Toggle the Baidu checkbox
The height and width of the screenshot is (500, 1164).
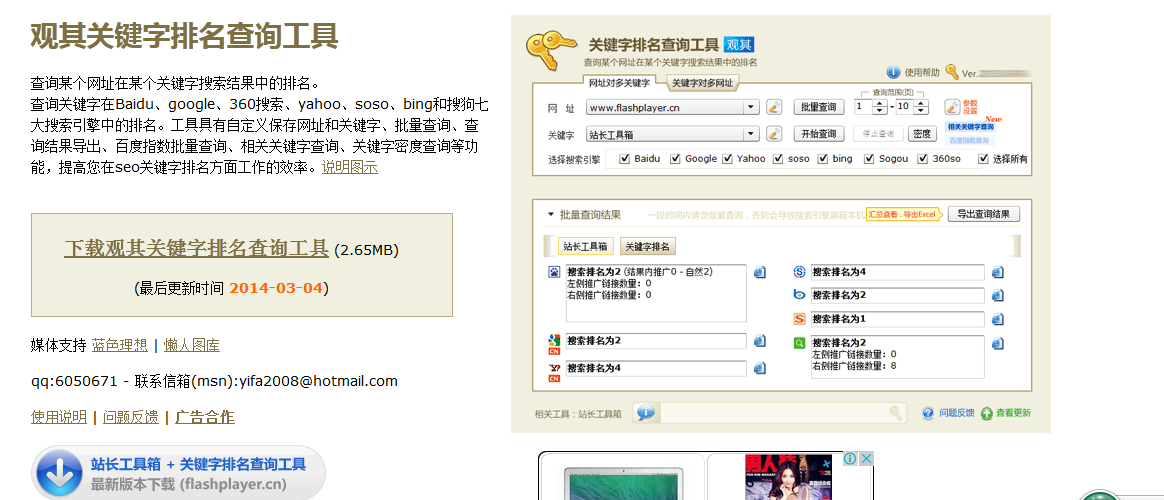point(624,159)
